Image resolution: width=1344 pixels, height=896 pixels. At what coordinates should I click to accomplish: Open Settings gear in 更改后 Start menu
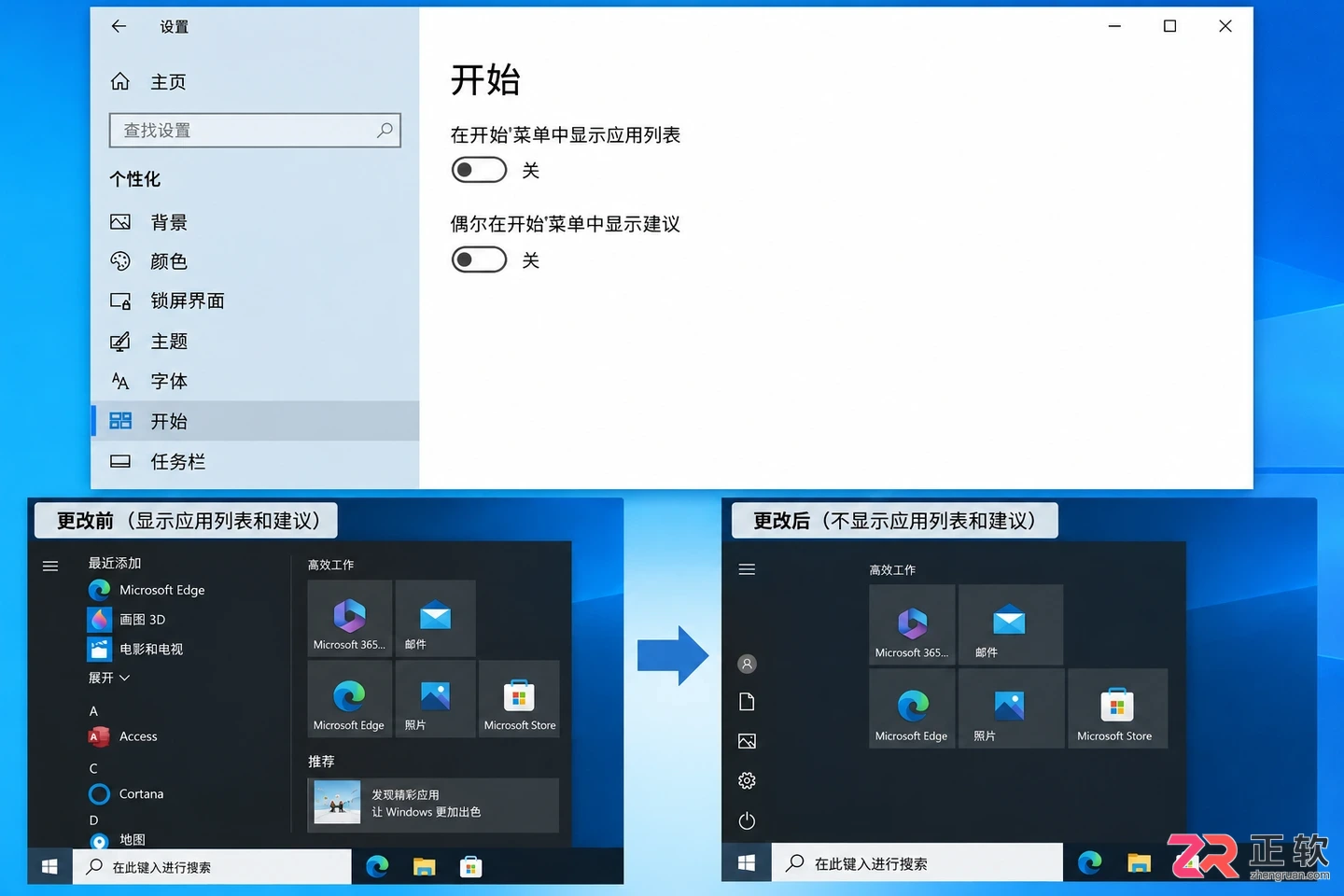pos(747,780)
